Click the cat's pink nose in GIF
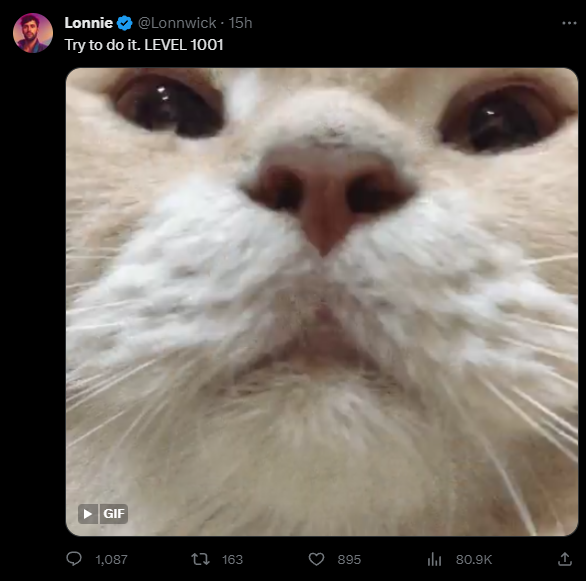This screenshot has width=586, height=581. (x=327, y=194)
